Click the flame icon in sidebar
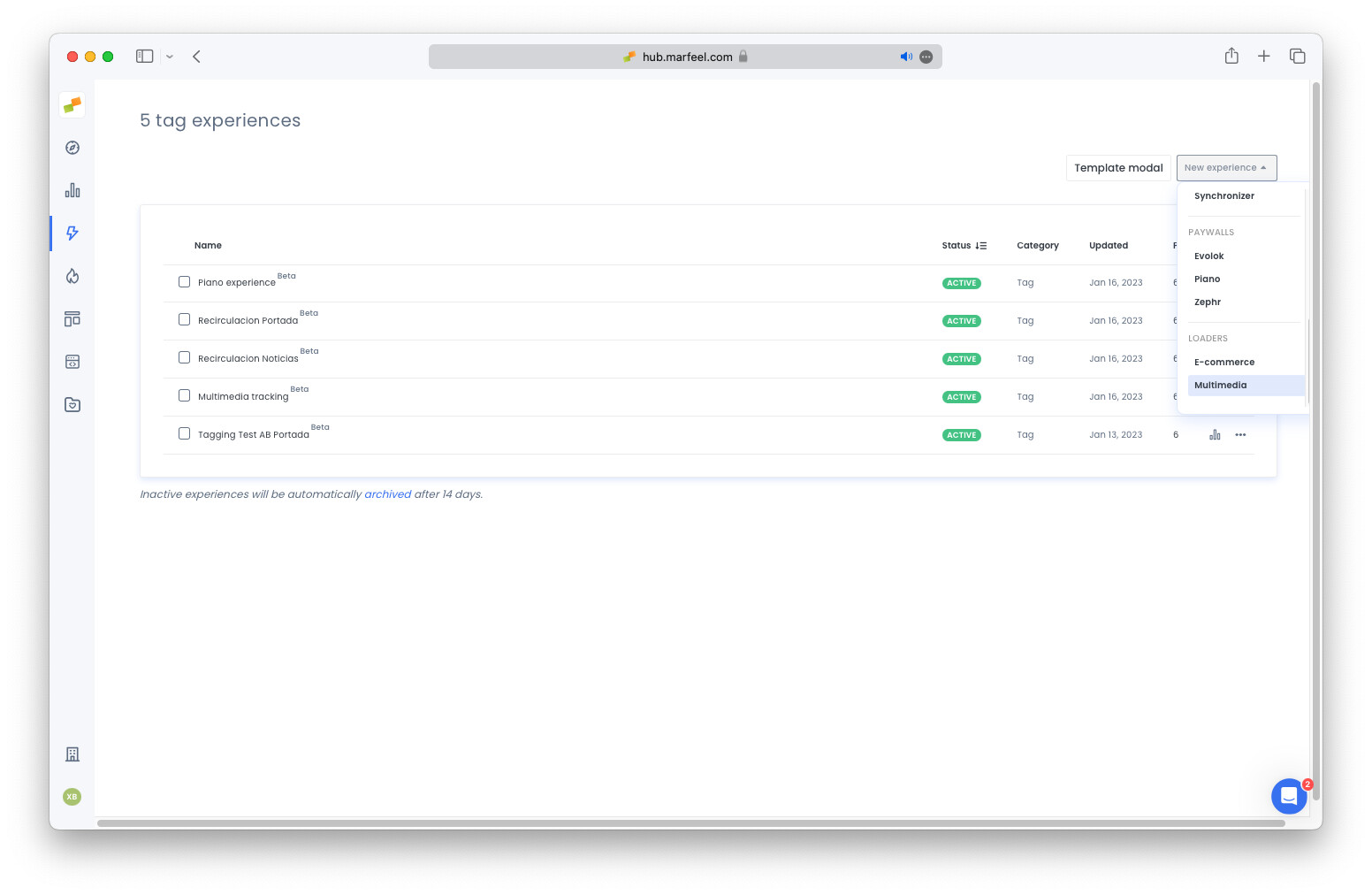Screen dimensions: 1372x895 [x=72, y=276]
